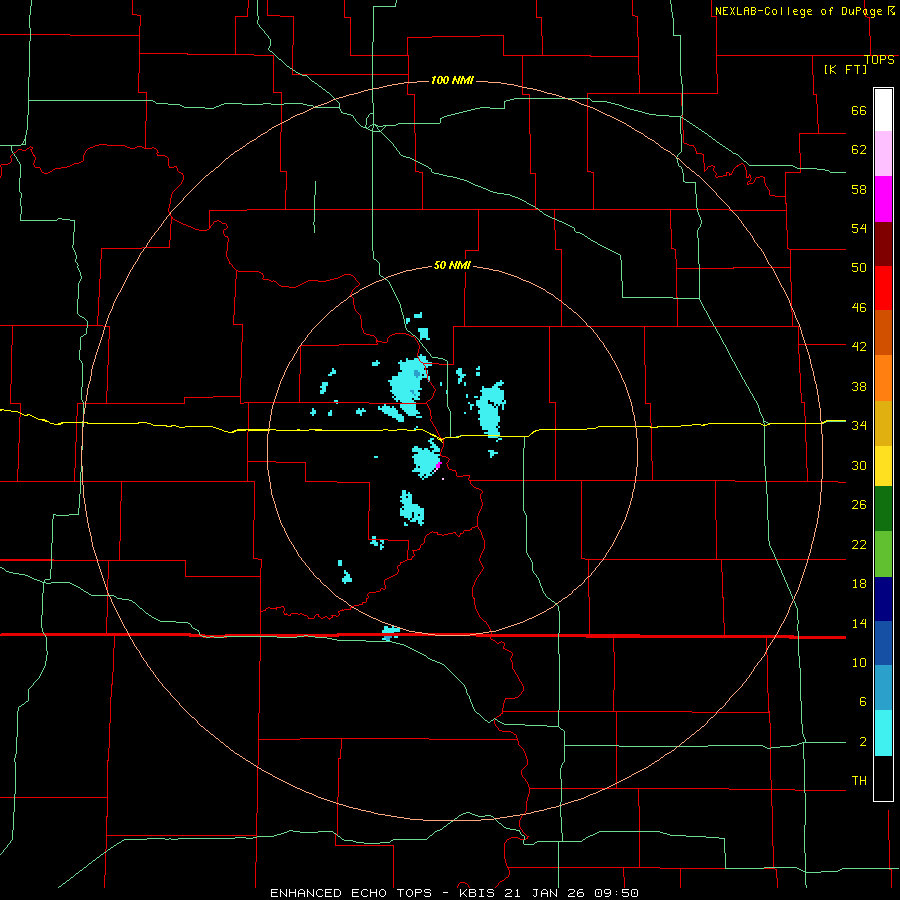
Task: Click the legend value '34'
Action: tap(859, 426)
